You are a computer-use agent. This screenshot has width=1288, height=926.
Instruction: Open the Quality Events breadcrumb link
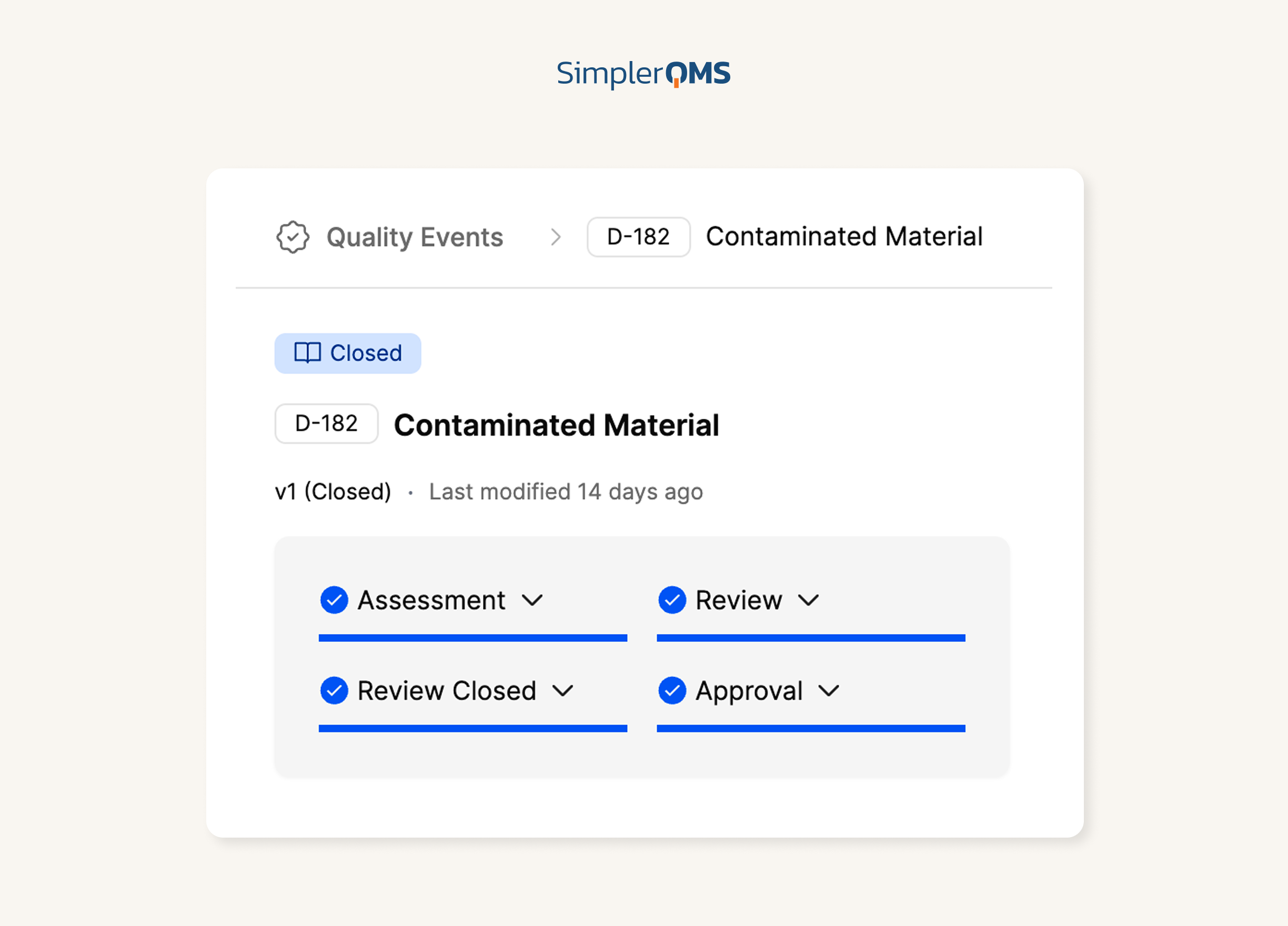click(415, 237)
